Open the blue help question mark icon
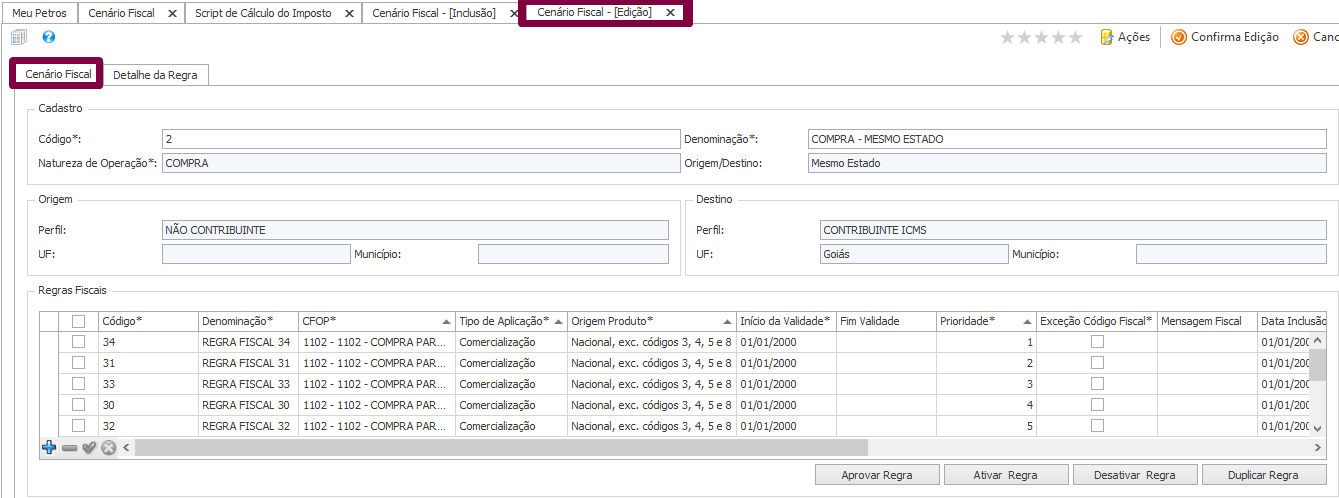 (49, 37)
